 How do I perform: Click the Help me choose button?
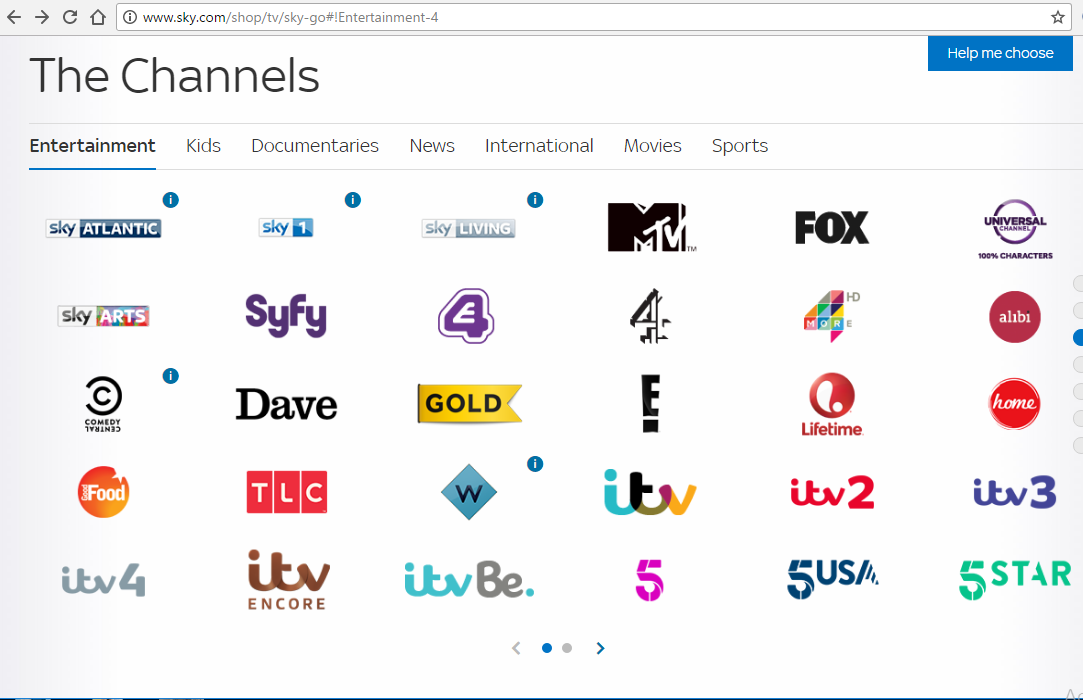coord(1000,53)
